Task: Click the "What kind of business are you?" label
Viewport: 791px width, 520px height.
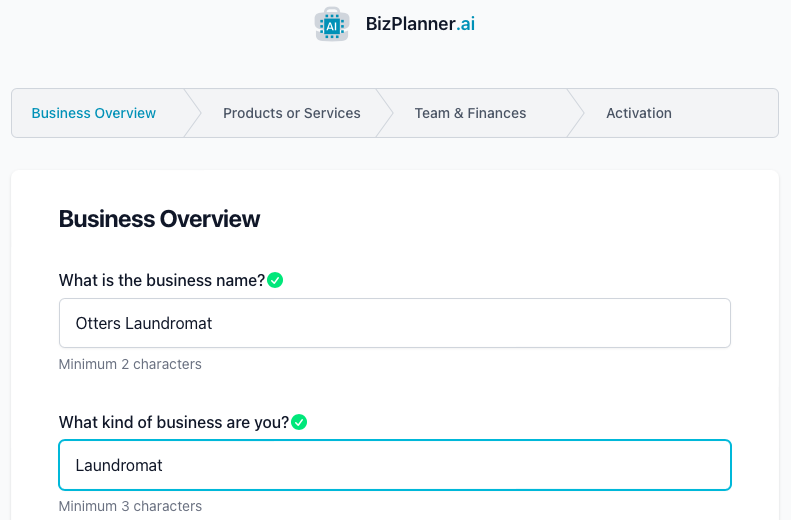Action: tap(173, 422)
